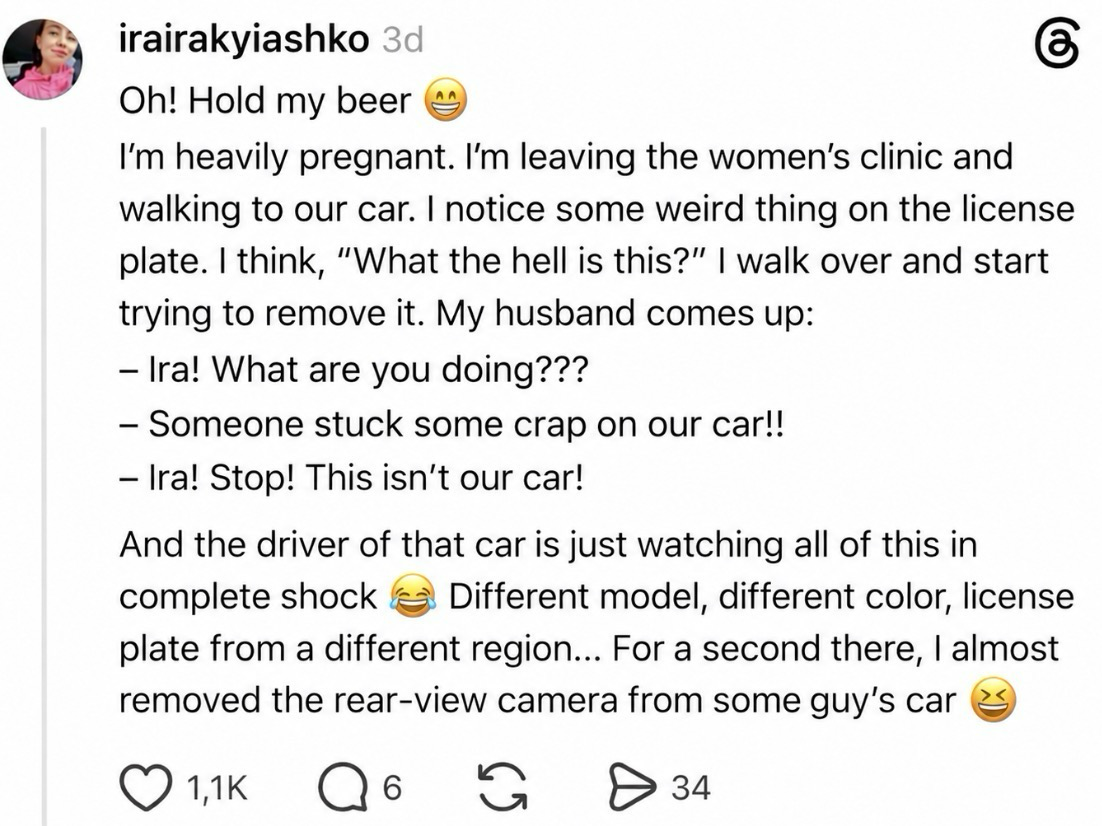The height and width of the screenshot is (826, 1102).
Task: Visit the irairakyiashko username link
Action: coord(244,39)
